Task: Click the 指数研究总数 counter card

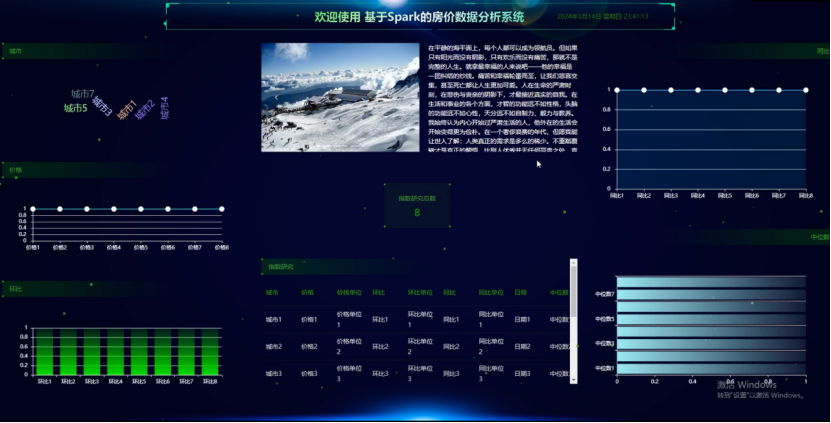Action: [x=417, y=206]
